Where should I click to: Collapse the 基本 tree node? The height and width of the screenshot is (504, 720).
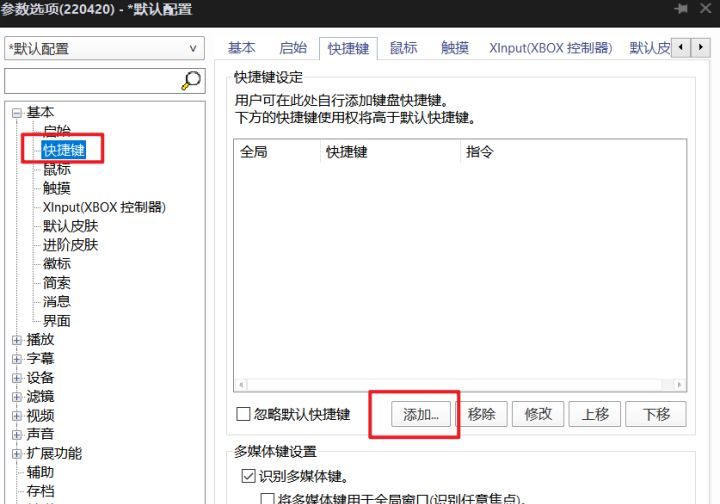coord(17,112)
